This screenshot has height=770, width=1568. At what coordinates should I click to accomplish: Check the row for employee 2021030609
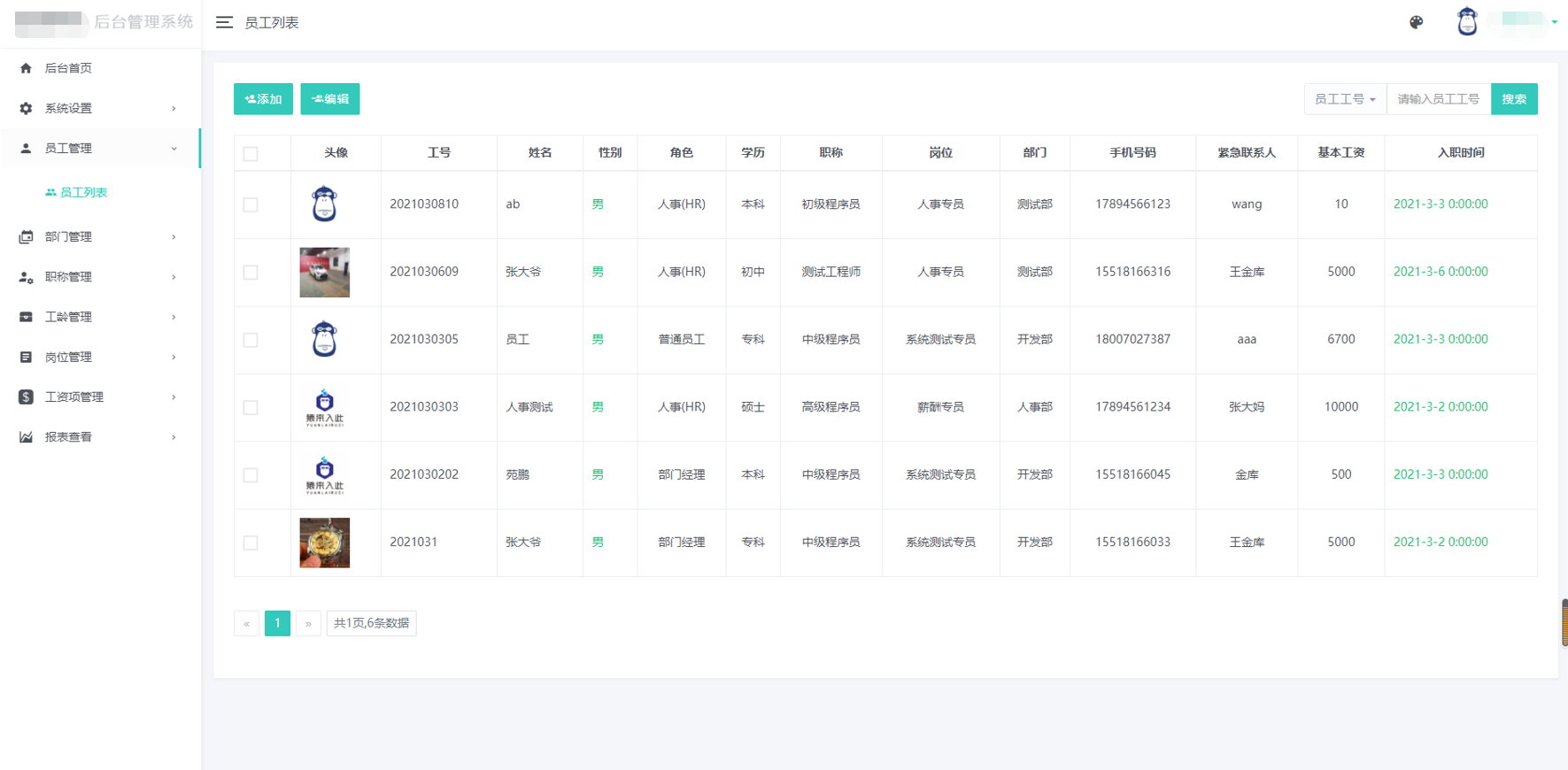251,273
